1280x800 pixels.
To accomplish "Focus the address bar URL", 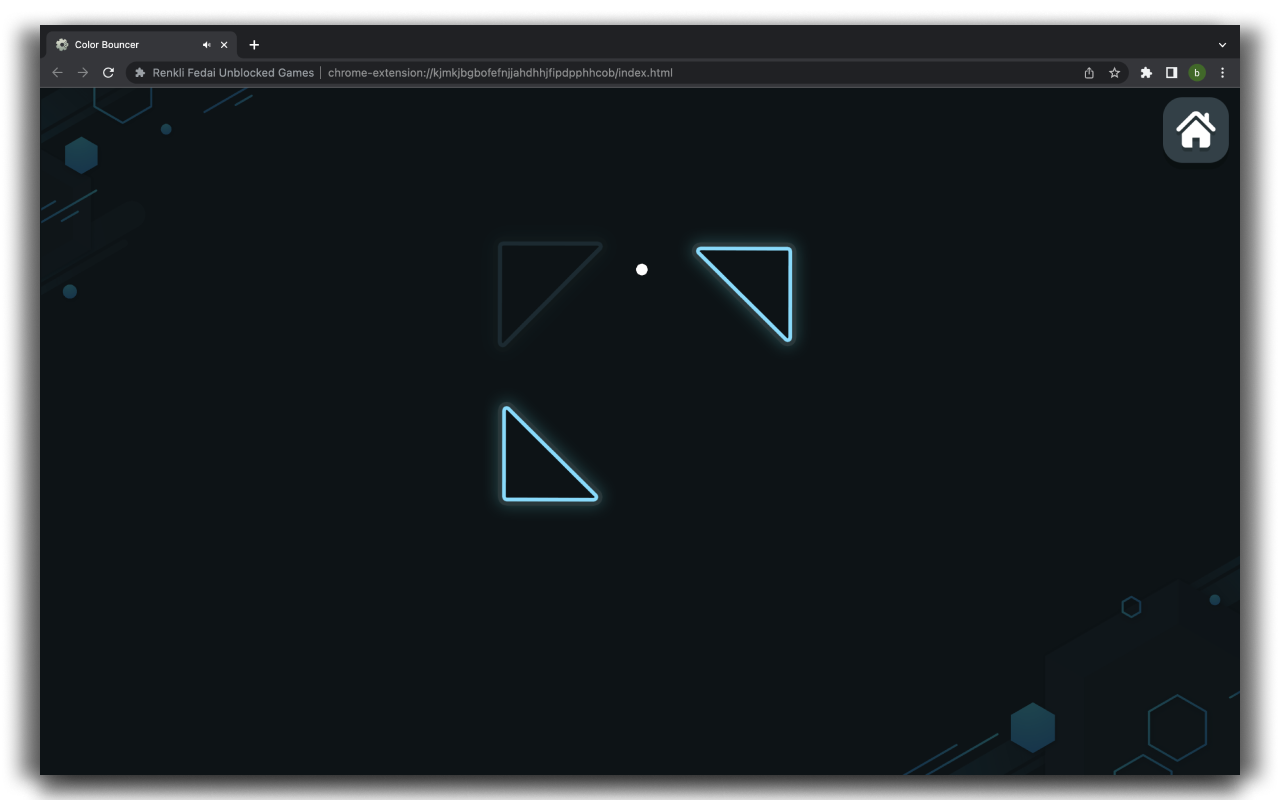I will (500, 73).
